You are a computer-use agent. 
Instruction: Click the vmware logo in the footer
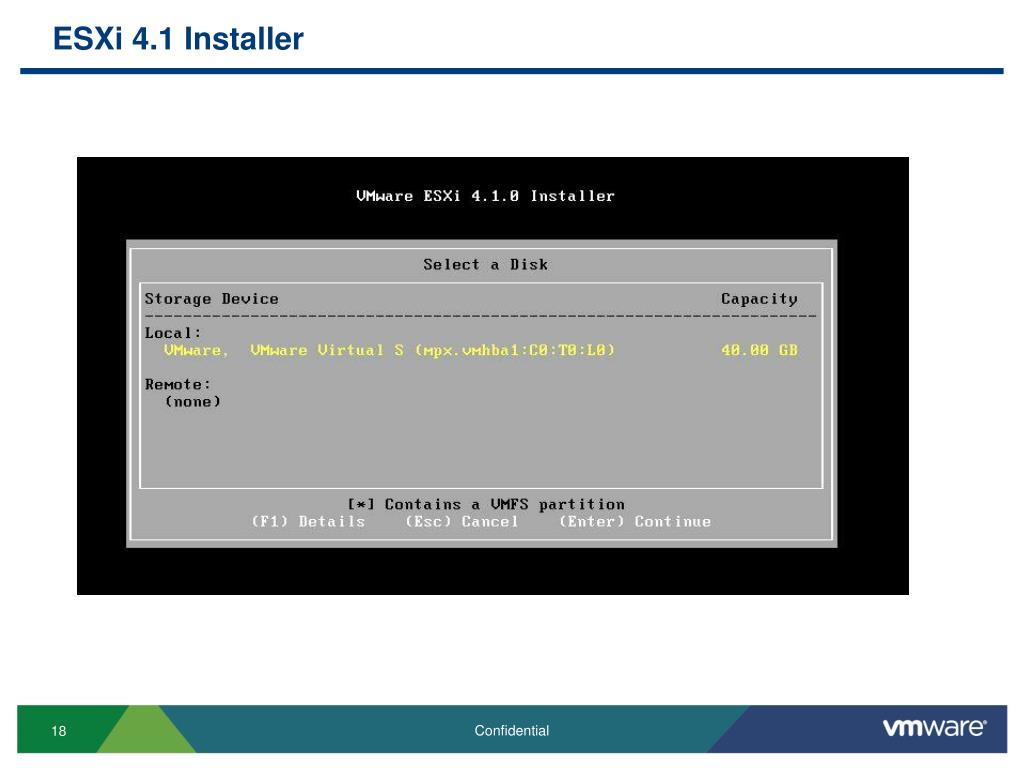point(935,728)
